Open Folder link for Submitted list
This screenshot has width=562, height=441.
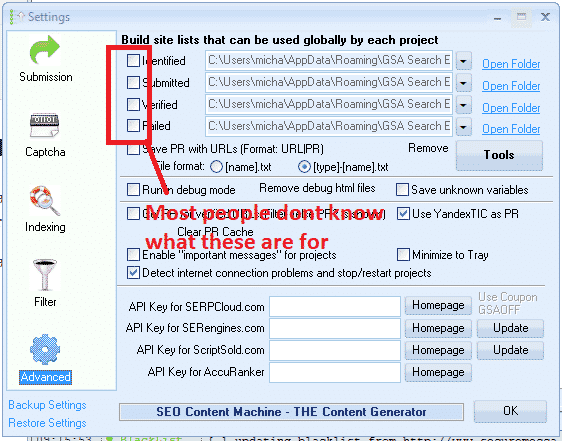point(511,86)
